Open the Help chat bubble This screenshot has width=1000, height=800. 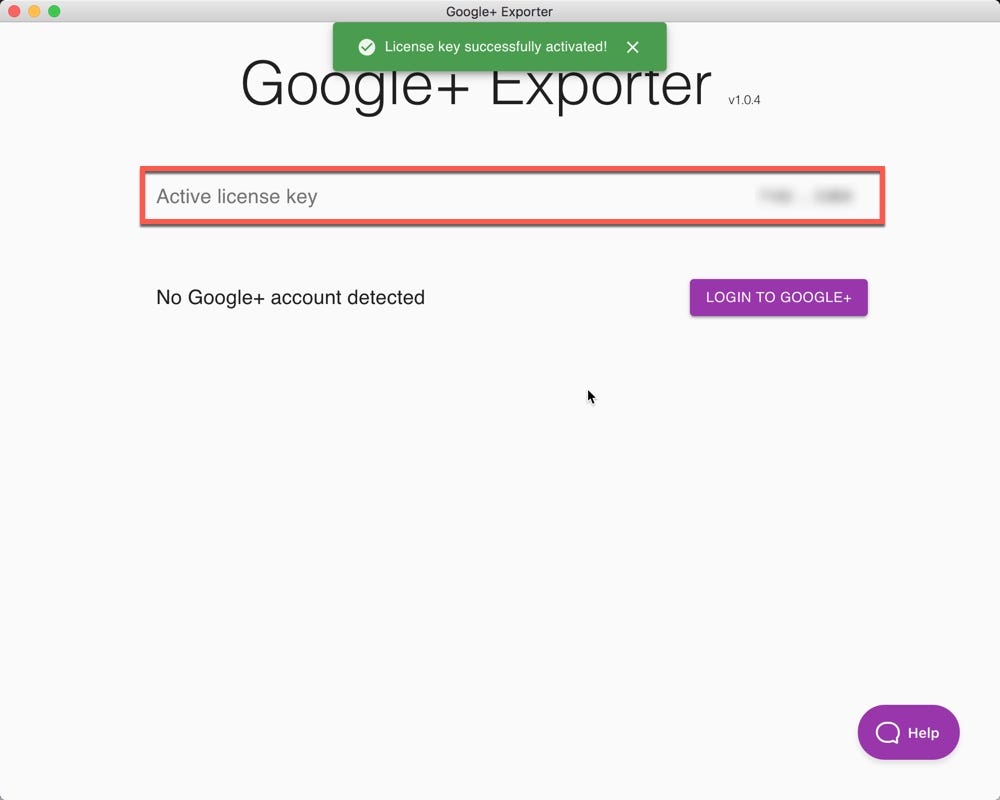pyautogui.click(x=908, y=732)
